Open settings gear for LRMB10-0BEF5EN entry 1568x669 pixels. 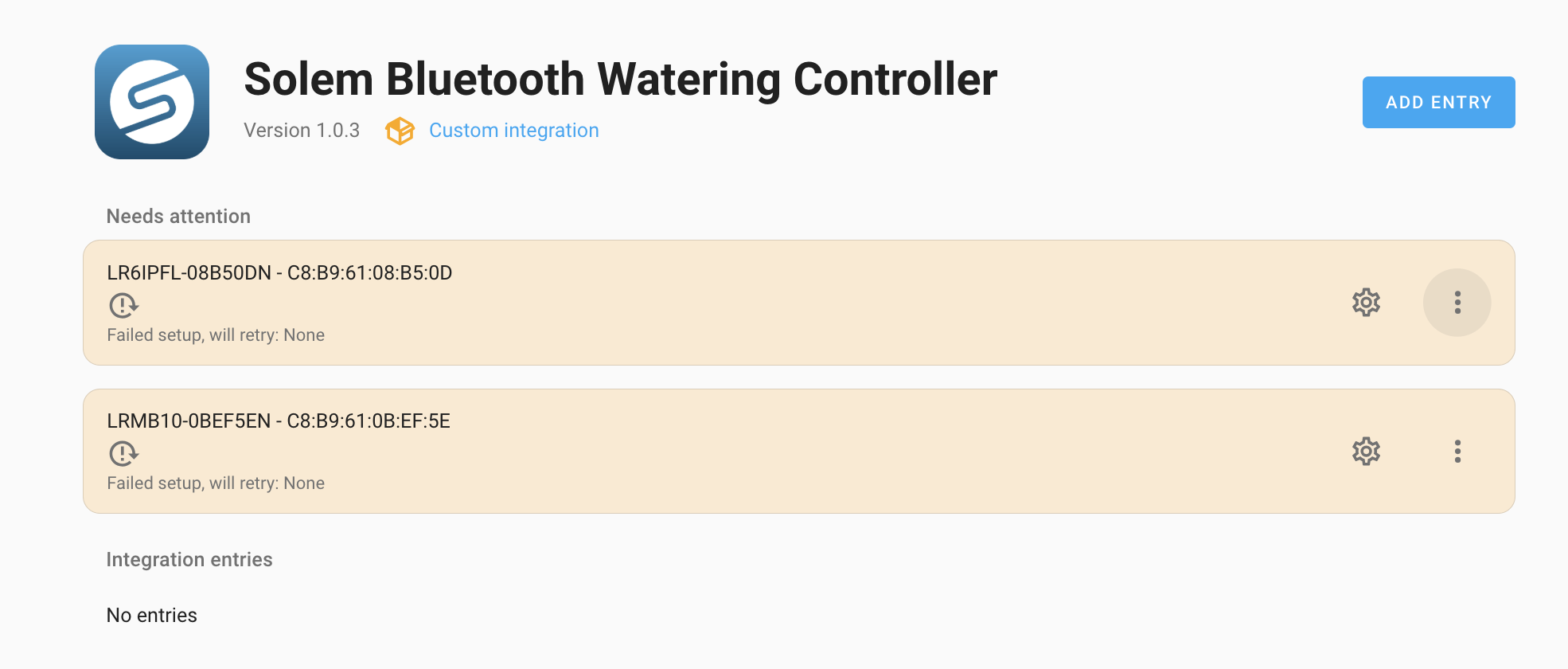click(x=1366, y=452)
